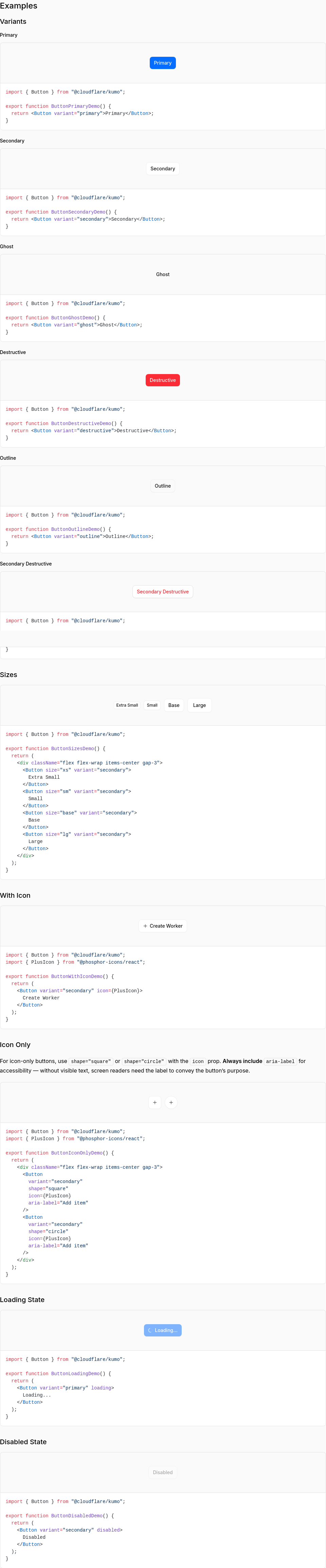The height and width of the screenshot is (1568, 326).
Task: Click the variant="outline" return code line
Action: (82, 536)
